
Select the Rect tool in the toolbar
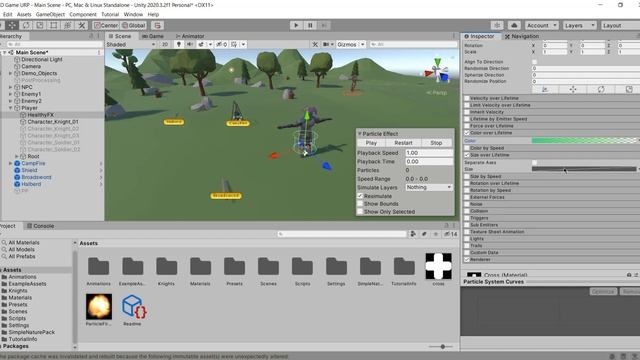53,25
